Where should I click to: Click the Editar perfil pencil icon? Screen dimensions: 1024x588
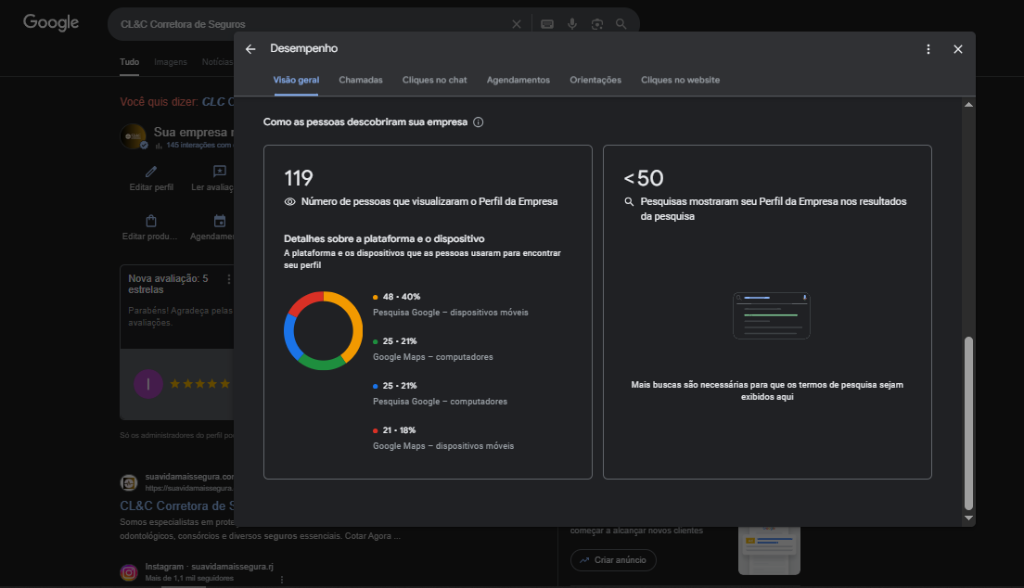coord(151,172)
